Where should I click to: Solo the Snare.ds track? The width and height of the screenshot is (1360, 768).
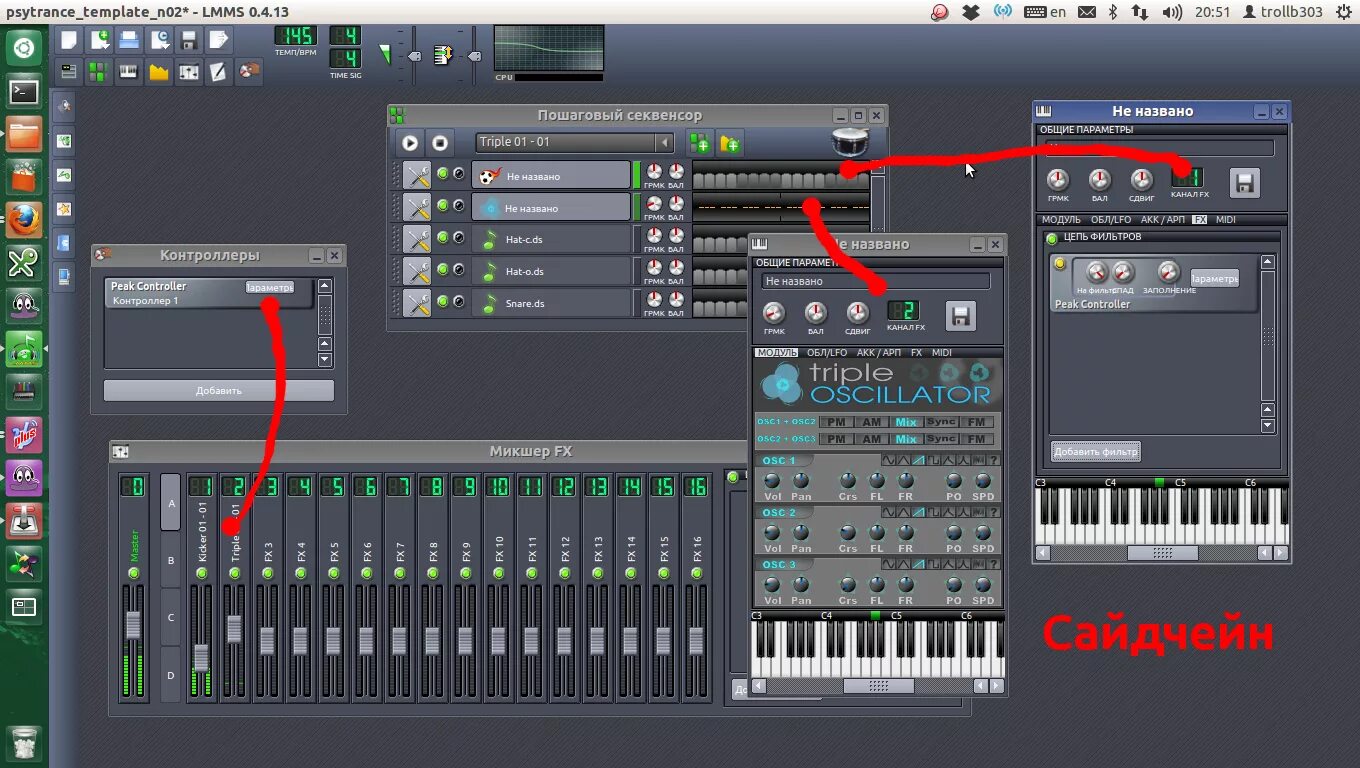coord(459,303)
